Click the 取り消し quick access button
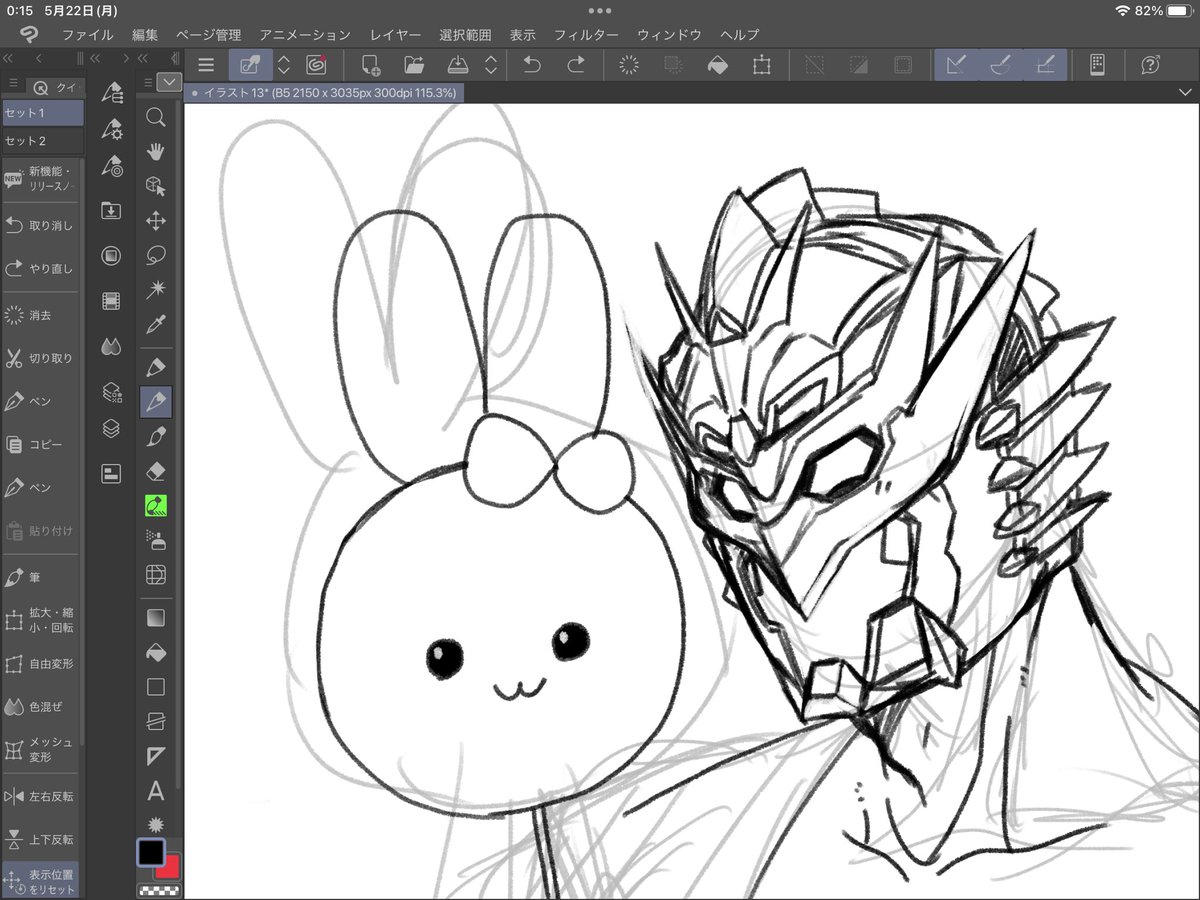 [40, 225]
